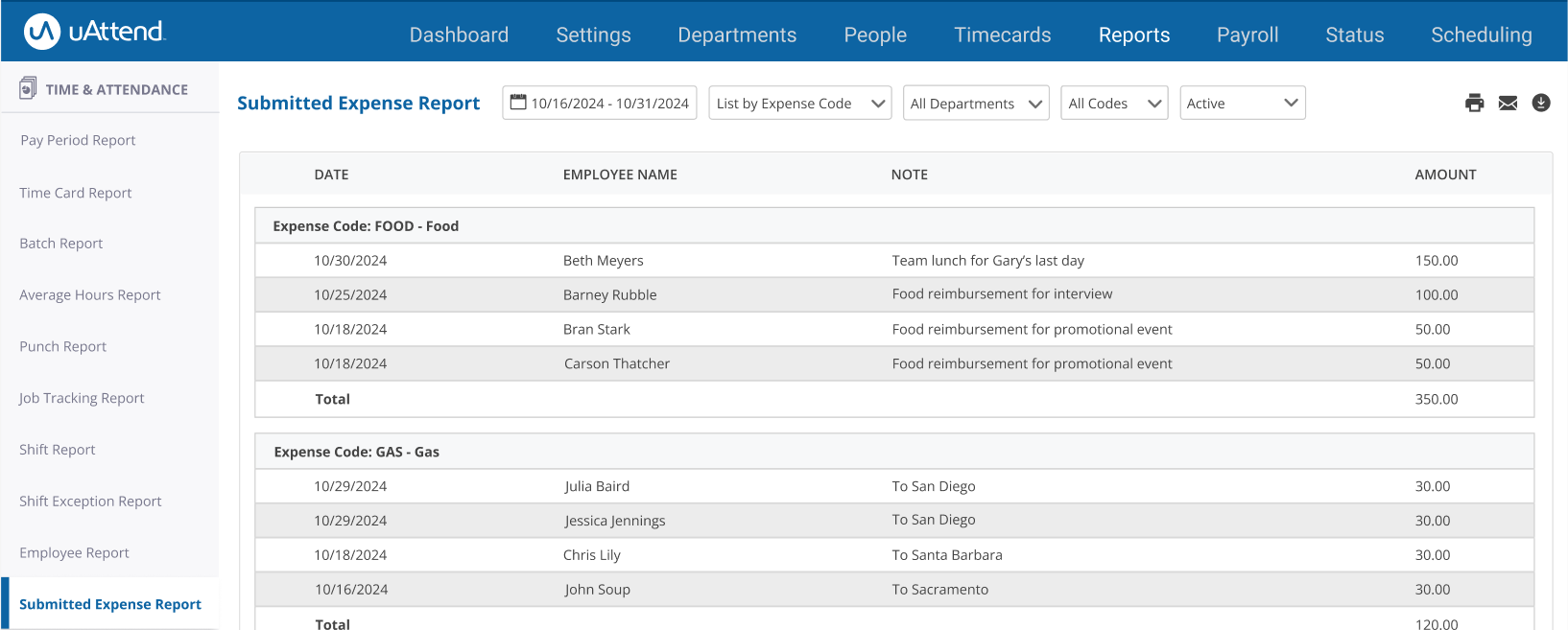Open the Settings menu item
The width and height of the screenshot is (1568, 630).
[593, 35]
